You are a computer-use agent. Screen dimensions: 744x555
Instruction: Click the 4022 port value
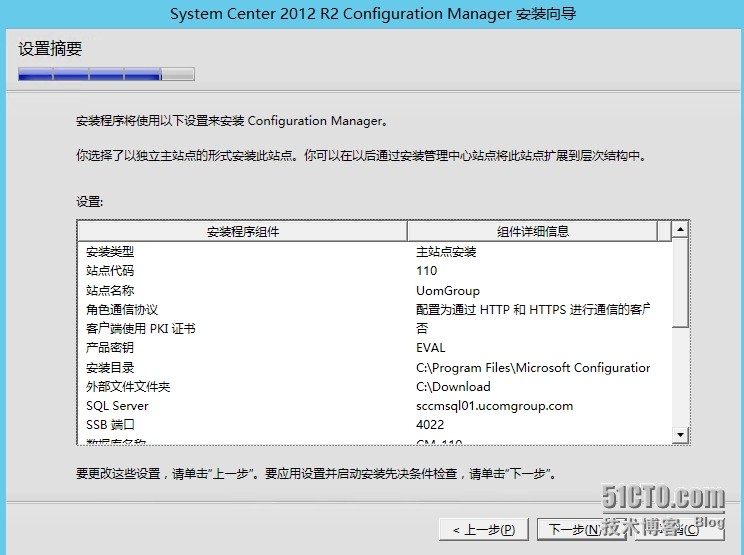click(430, 425)
